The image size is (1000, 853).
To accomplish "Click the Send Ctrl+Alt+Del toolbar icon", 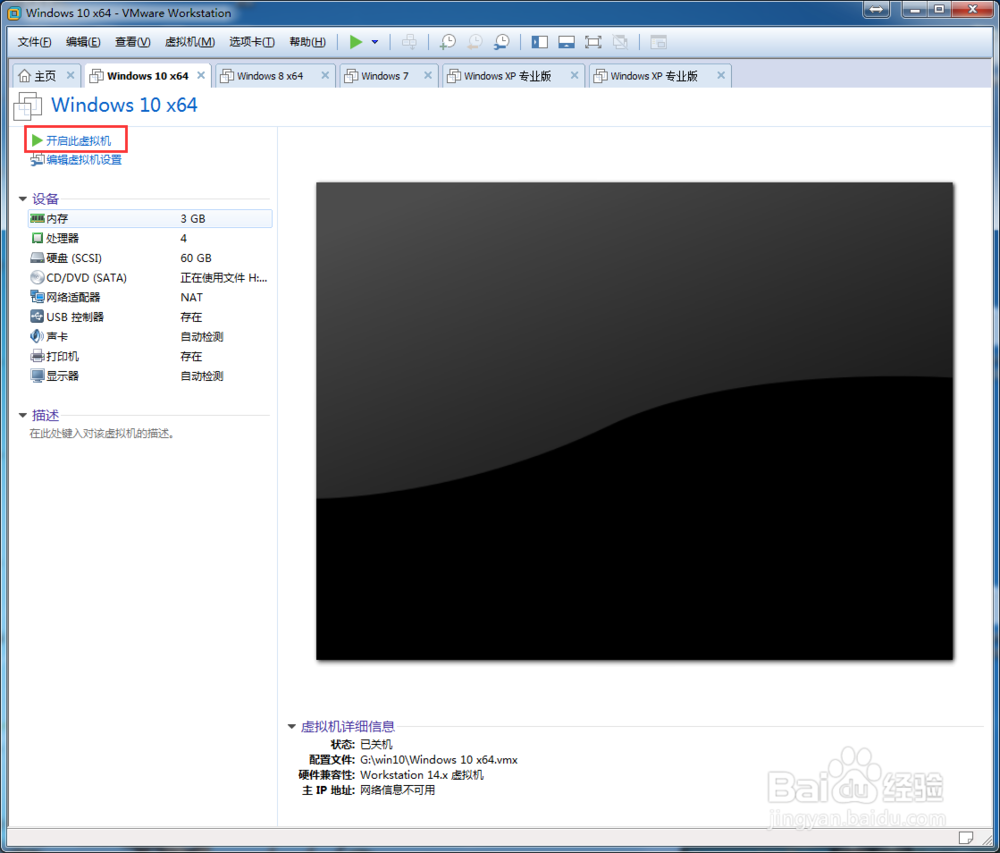I will [409, 42].
